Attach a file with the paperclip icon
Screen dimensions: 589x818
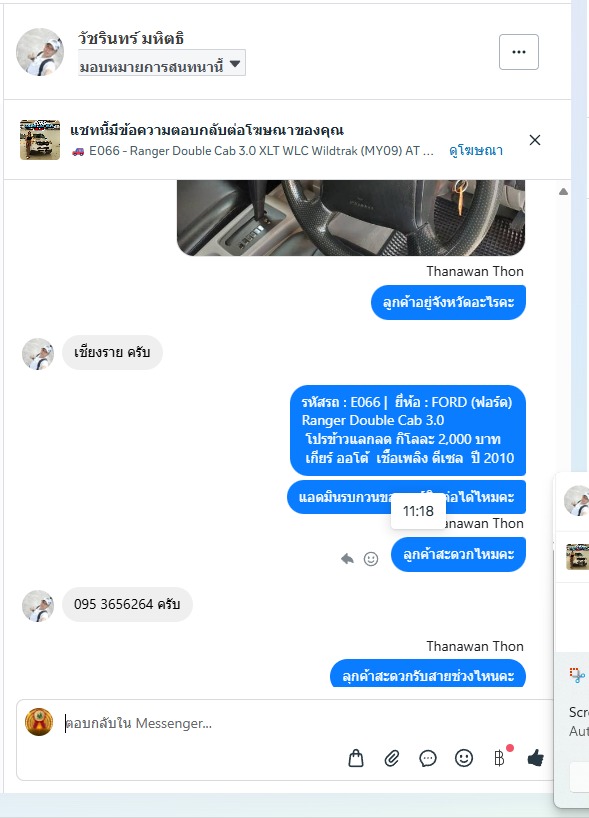pyautogui.click(x=392, y=758)
